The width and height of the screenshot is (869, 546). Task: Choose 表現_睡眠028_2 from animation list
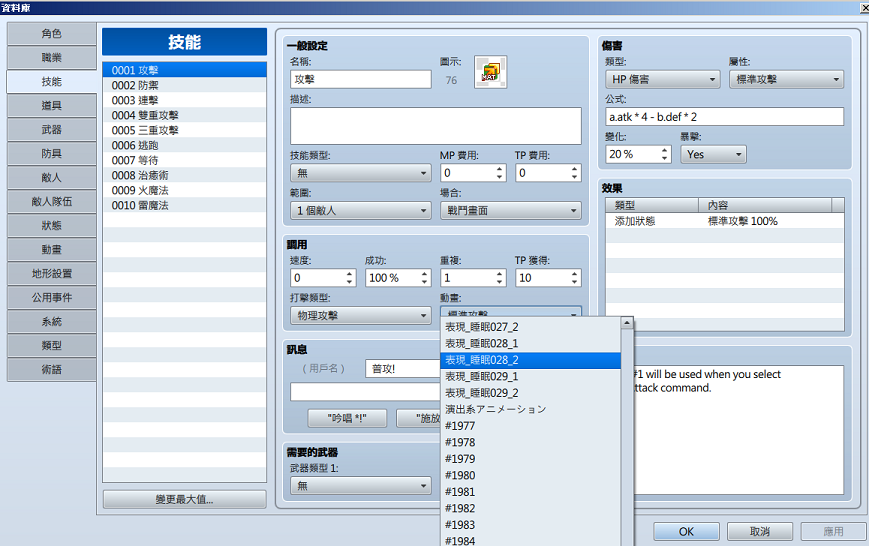[x=530, y=360]
